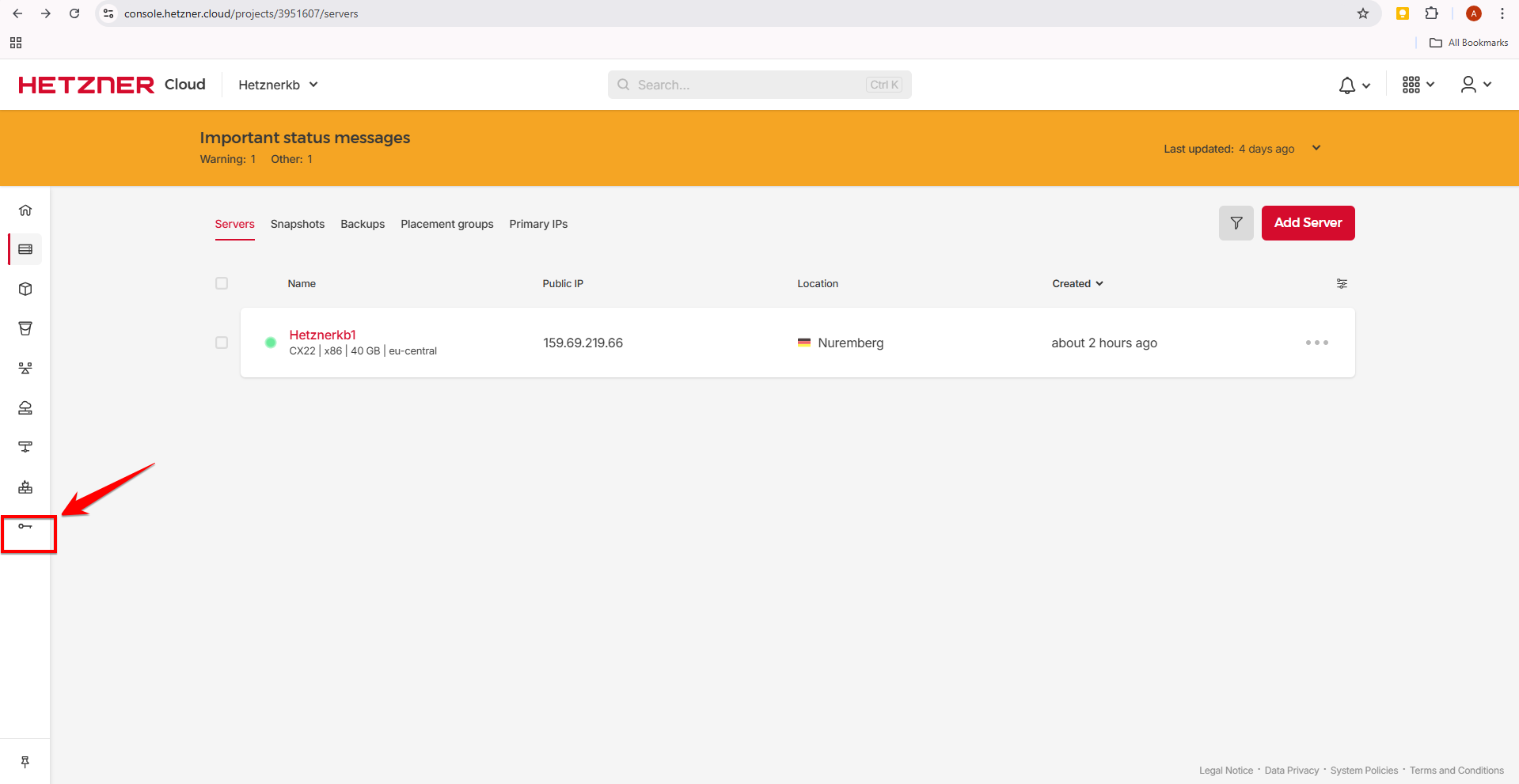This screenshot has width=1519, height=784.
Task: Click the filter funnel icon button
Action: click(1236, 223)
